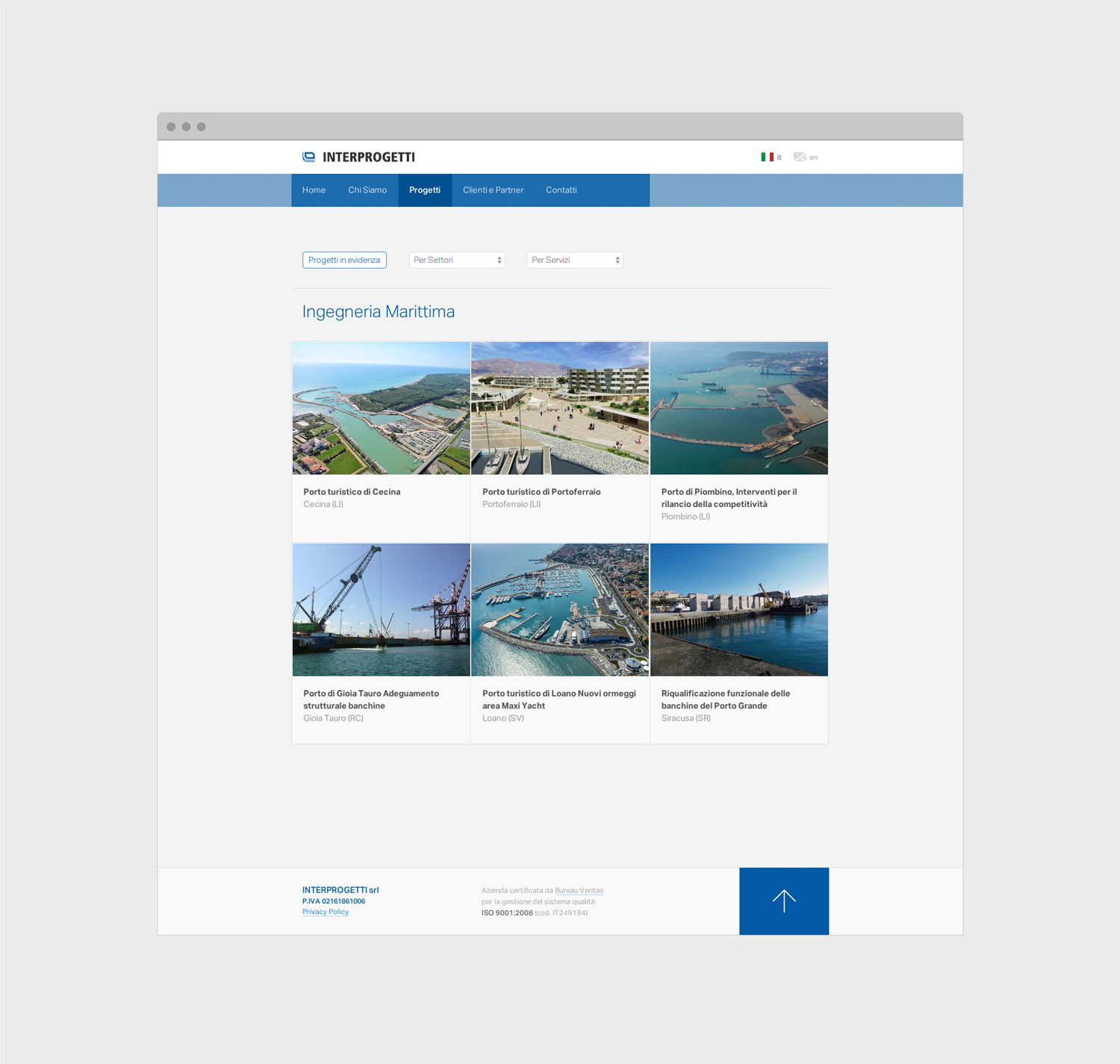Image resolution: width=1120 pixels, height=1064 pixels.
Task: Click 'INTERPROGETTI srl' in the footer
Action: 340,890
